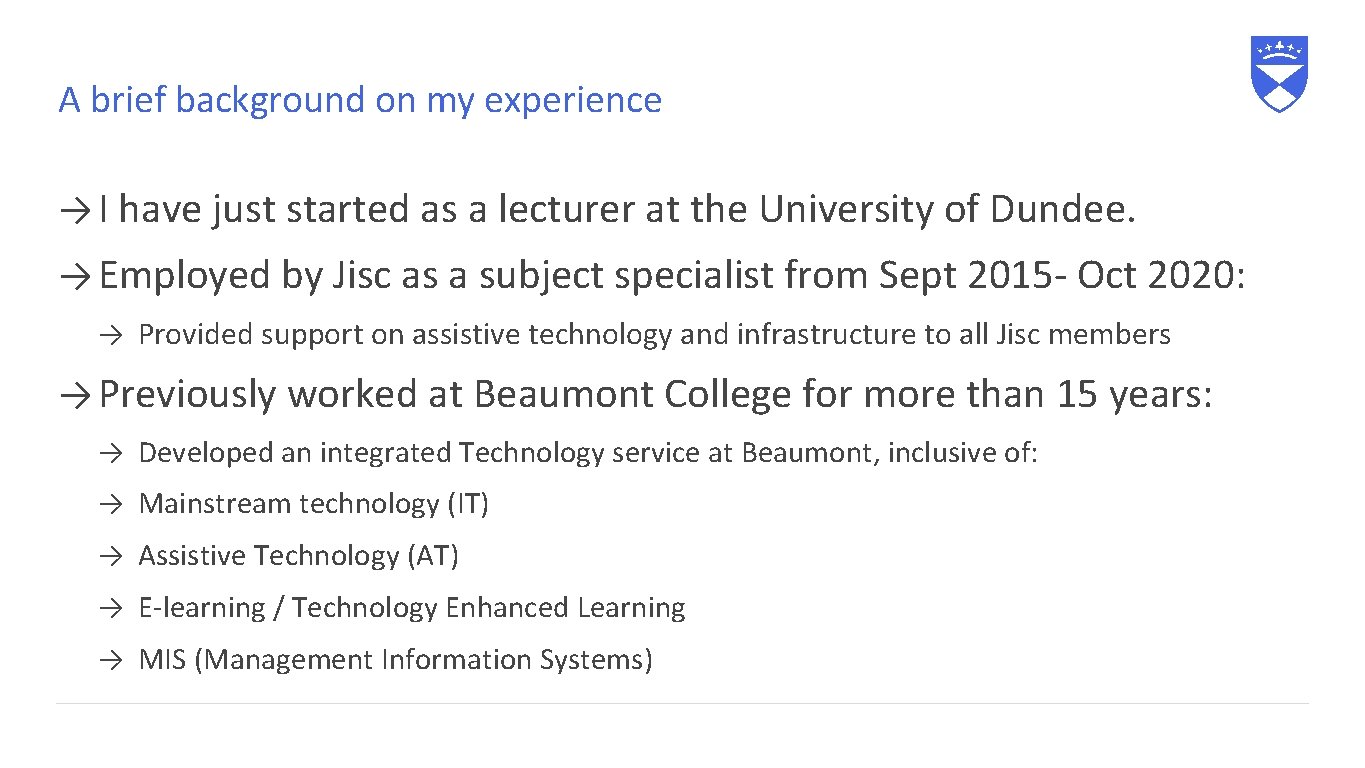Click the arrow bullet before "Employed by Jisc"

(x=76, y=277)
